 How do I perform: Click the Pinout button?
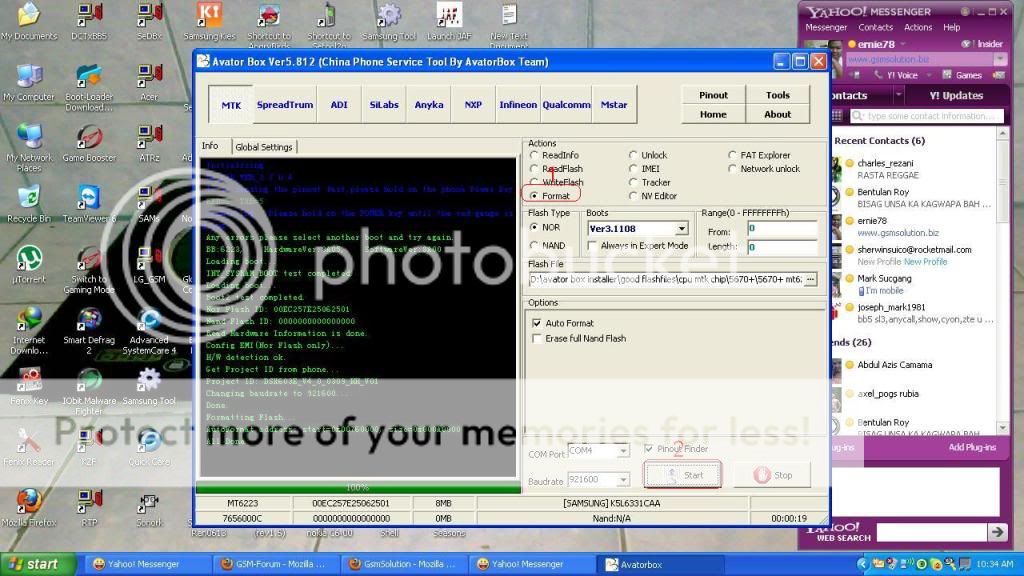click(x=713, y=95)
